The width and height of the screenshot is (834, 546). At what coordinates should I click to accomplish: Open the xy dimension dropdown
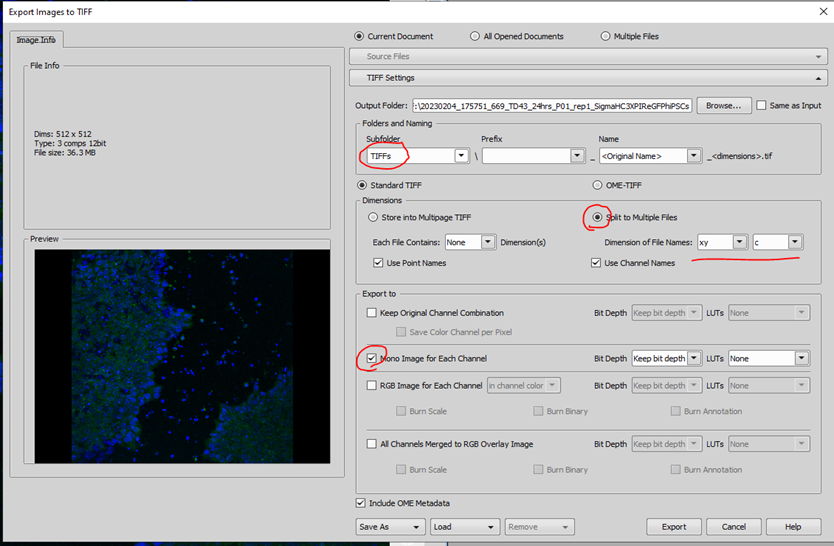click(739, 242)
